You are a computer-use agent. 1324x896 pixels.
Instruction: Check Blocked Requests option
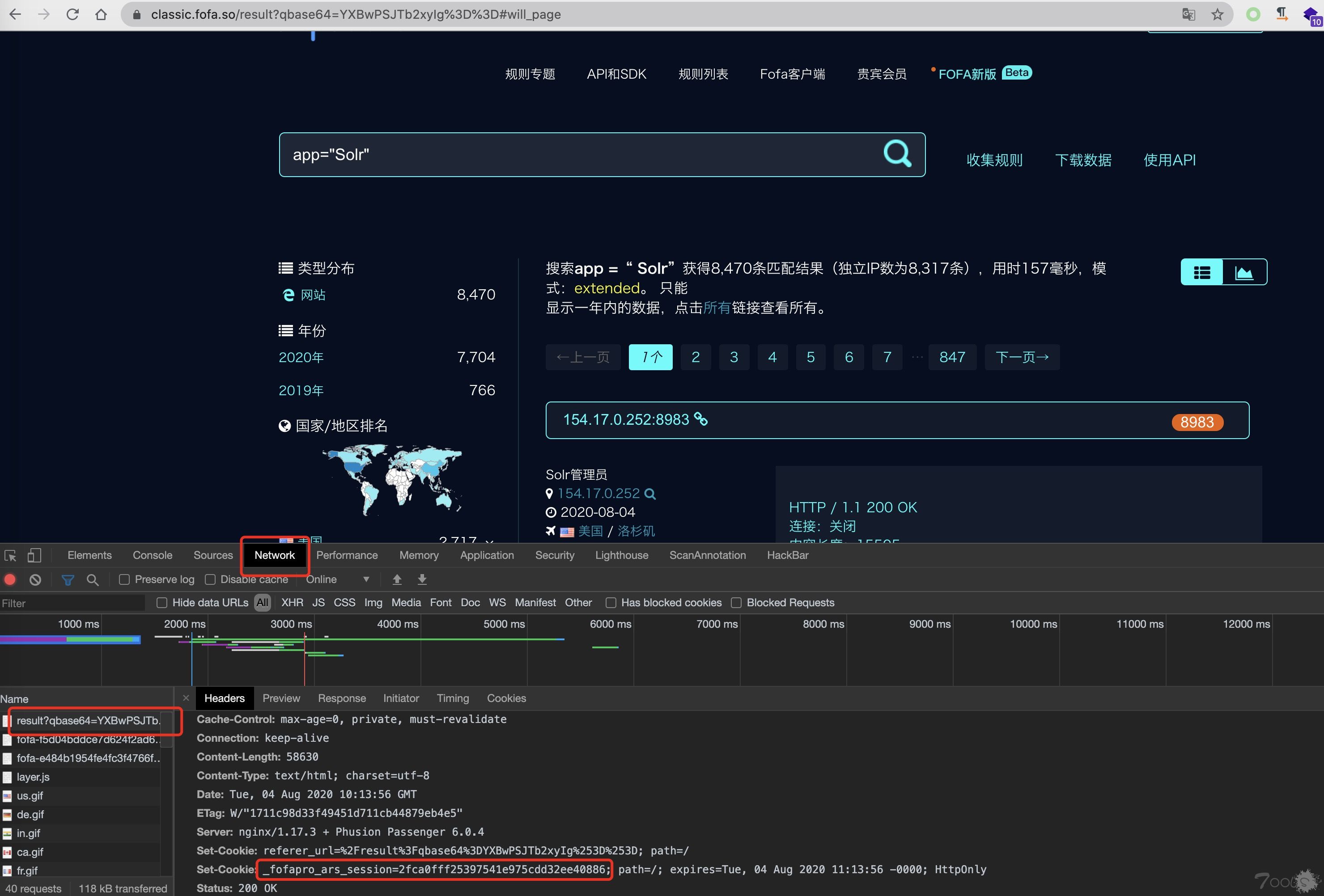(x=736, y=603)
